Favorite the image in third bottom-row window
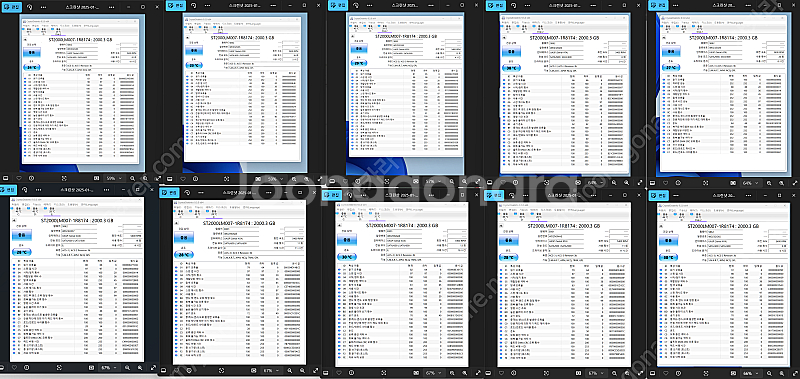 (339, 373)
